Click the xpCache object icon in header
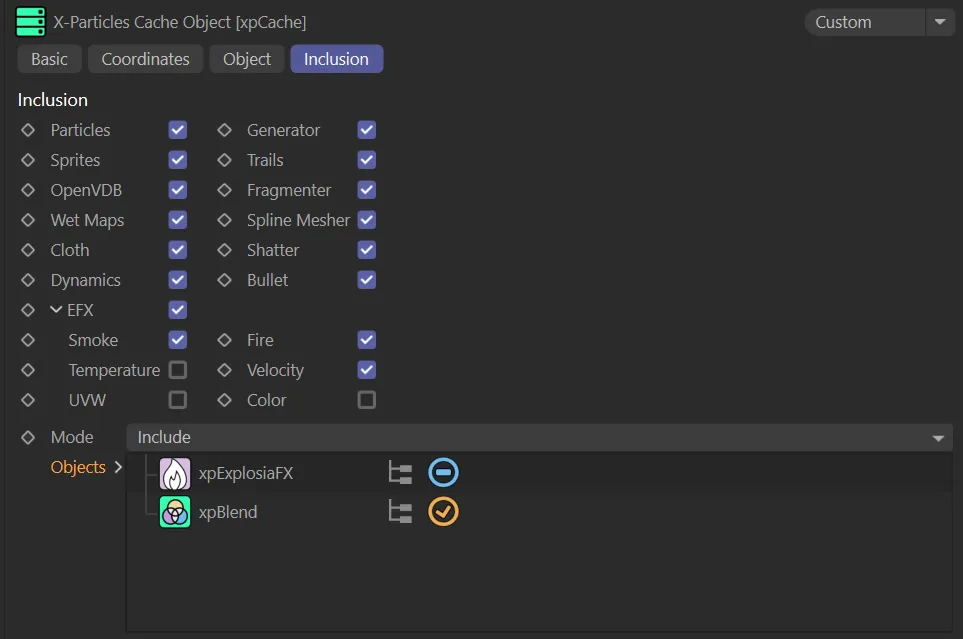963x639 pixels. 31,21
